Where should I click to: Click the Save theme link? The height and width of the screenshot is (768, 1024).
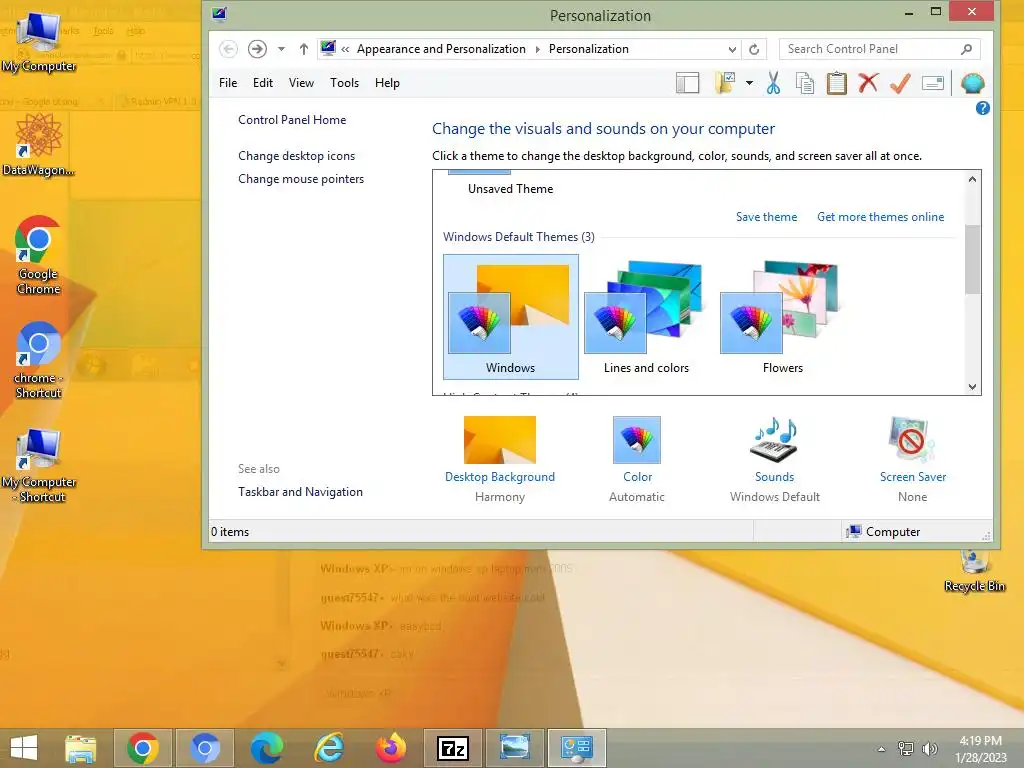point(766,217)
